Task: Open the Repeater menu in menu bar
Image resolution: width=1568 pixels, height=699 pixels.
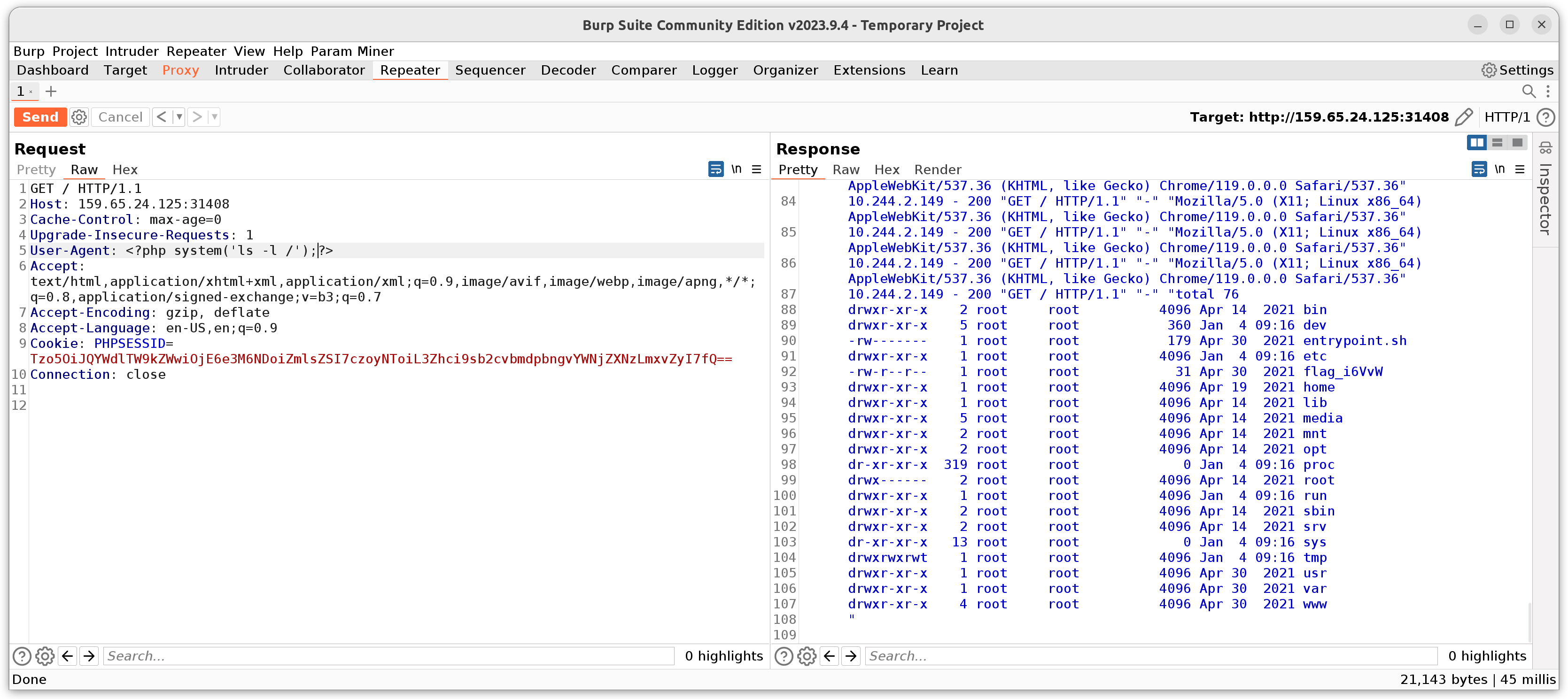Action: click(197, 51)
